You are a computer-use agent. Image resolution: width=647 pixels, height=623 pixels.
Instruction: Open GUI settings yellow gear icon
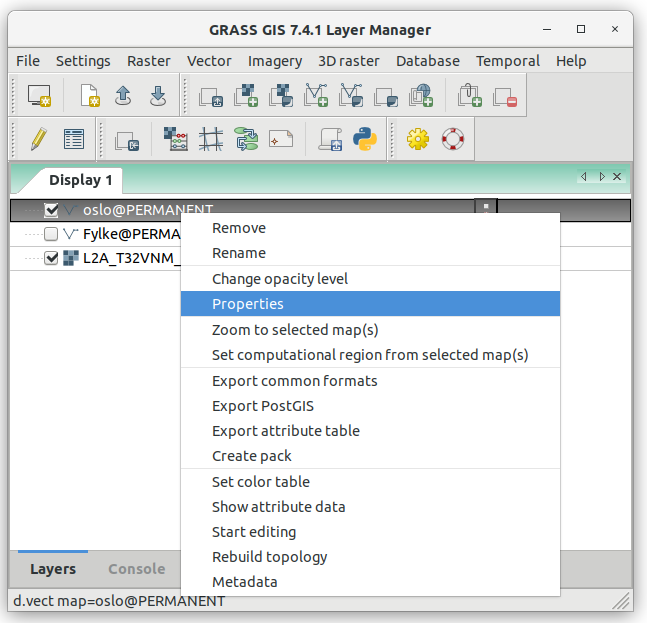pos(418,139)
